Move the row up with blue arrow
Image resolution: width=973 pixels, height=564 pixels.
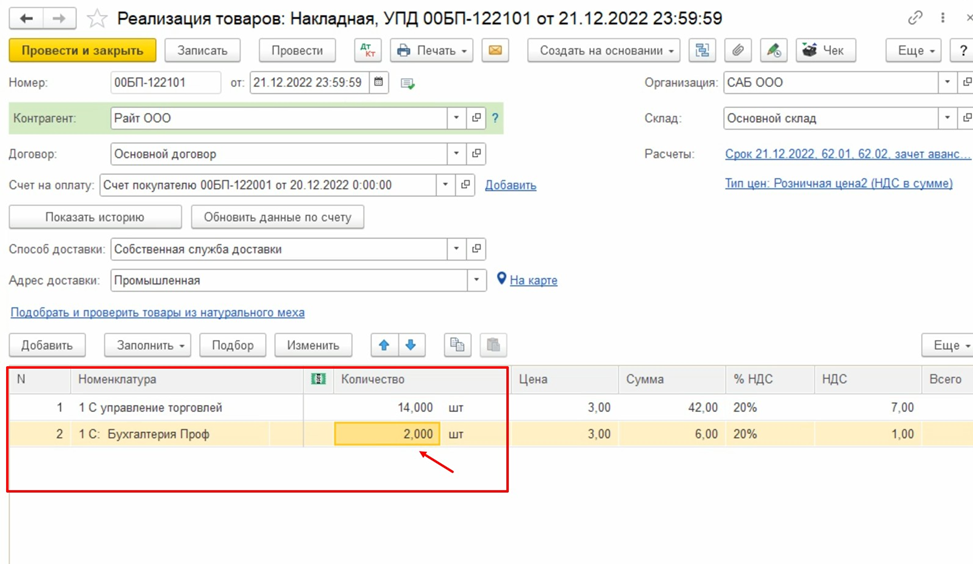(384, 345)
